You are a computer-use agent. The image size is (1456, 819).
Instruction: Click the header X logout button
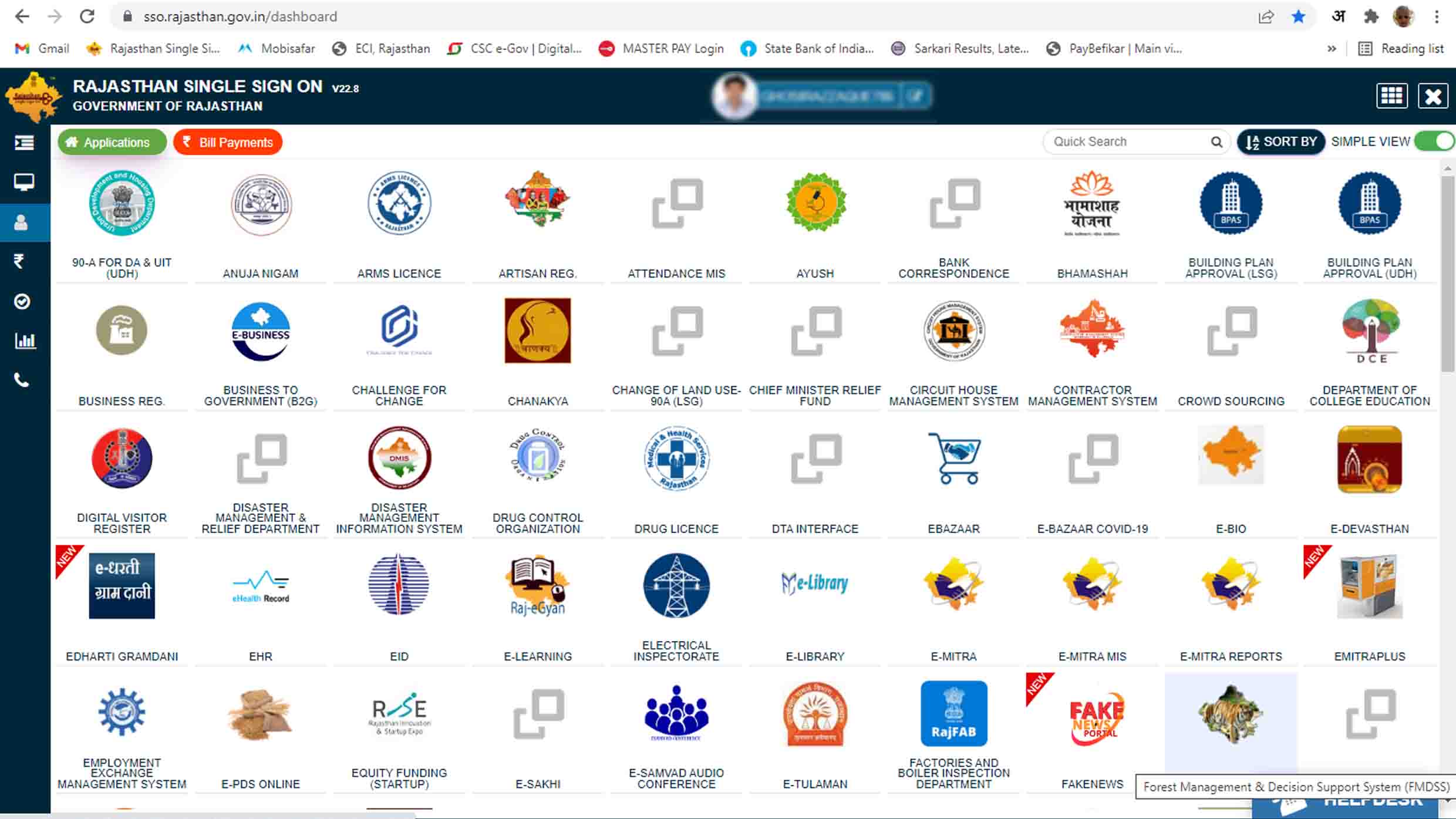(x=1433, y=96)
